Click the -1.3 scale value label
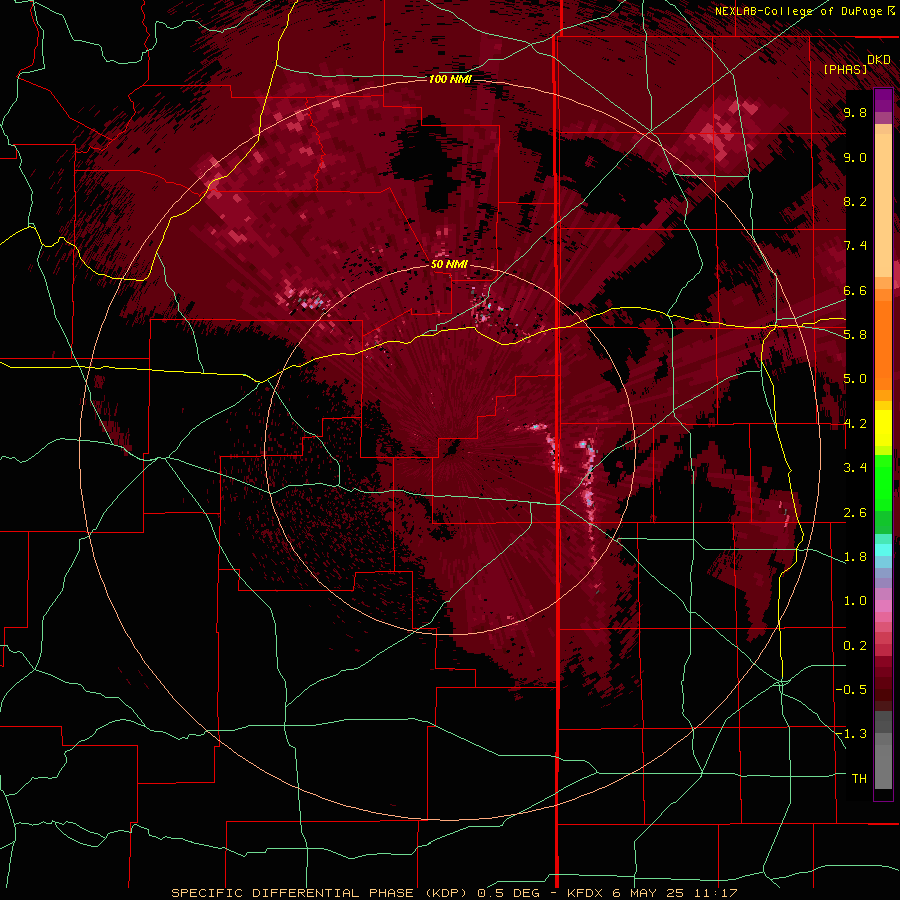The width and height of the screenshot is (900, 900). (852, 734)
